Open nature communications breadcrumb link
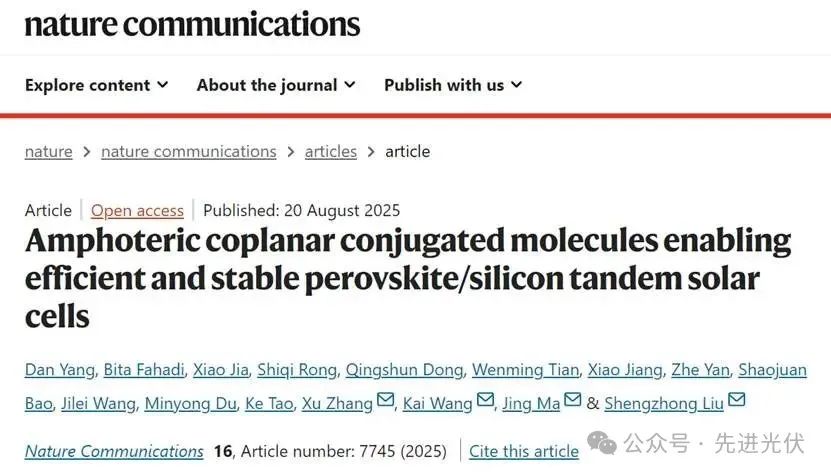Screen dimensions: 831x476 point(188,151)
